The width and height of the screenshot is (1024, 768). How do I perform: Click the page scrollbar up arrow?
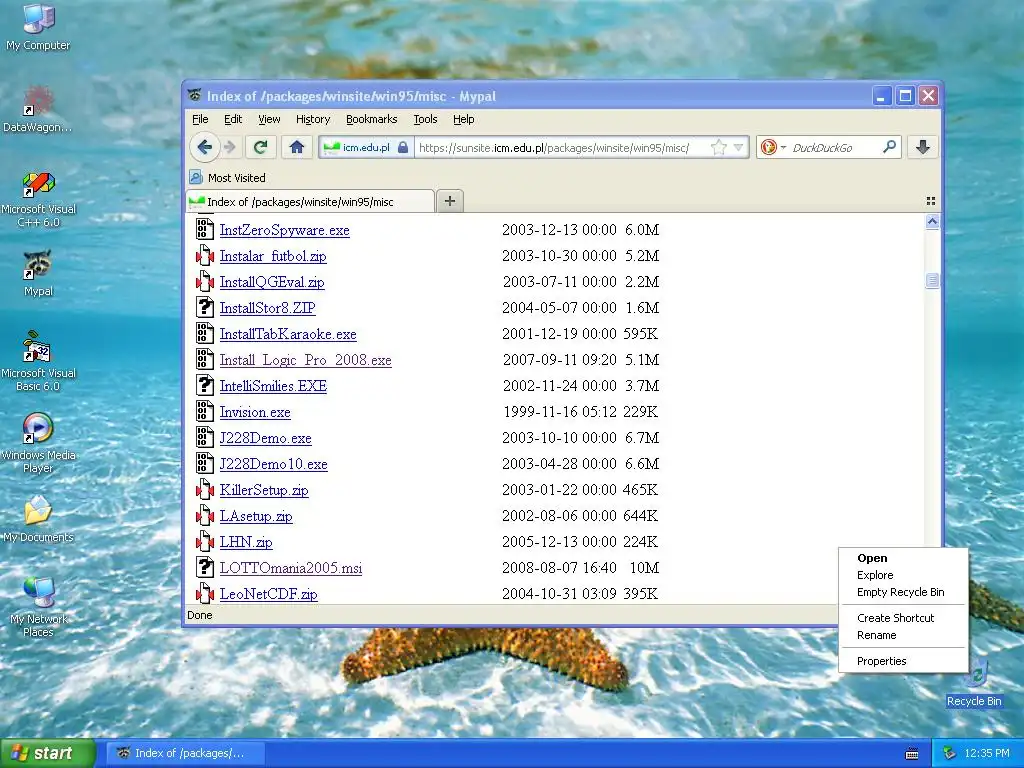pos(932,222)
